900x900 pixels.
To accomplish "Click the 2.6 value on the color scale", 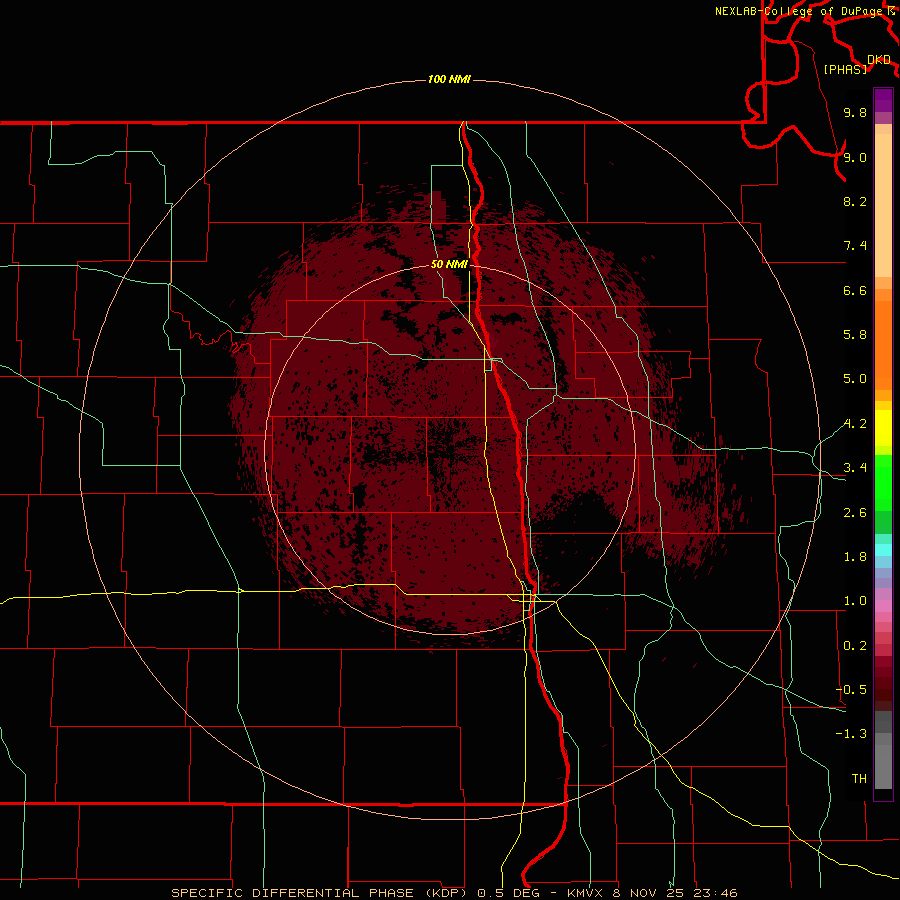I will [x=855, y=513].
